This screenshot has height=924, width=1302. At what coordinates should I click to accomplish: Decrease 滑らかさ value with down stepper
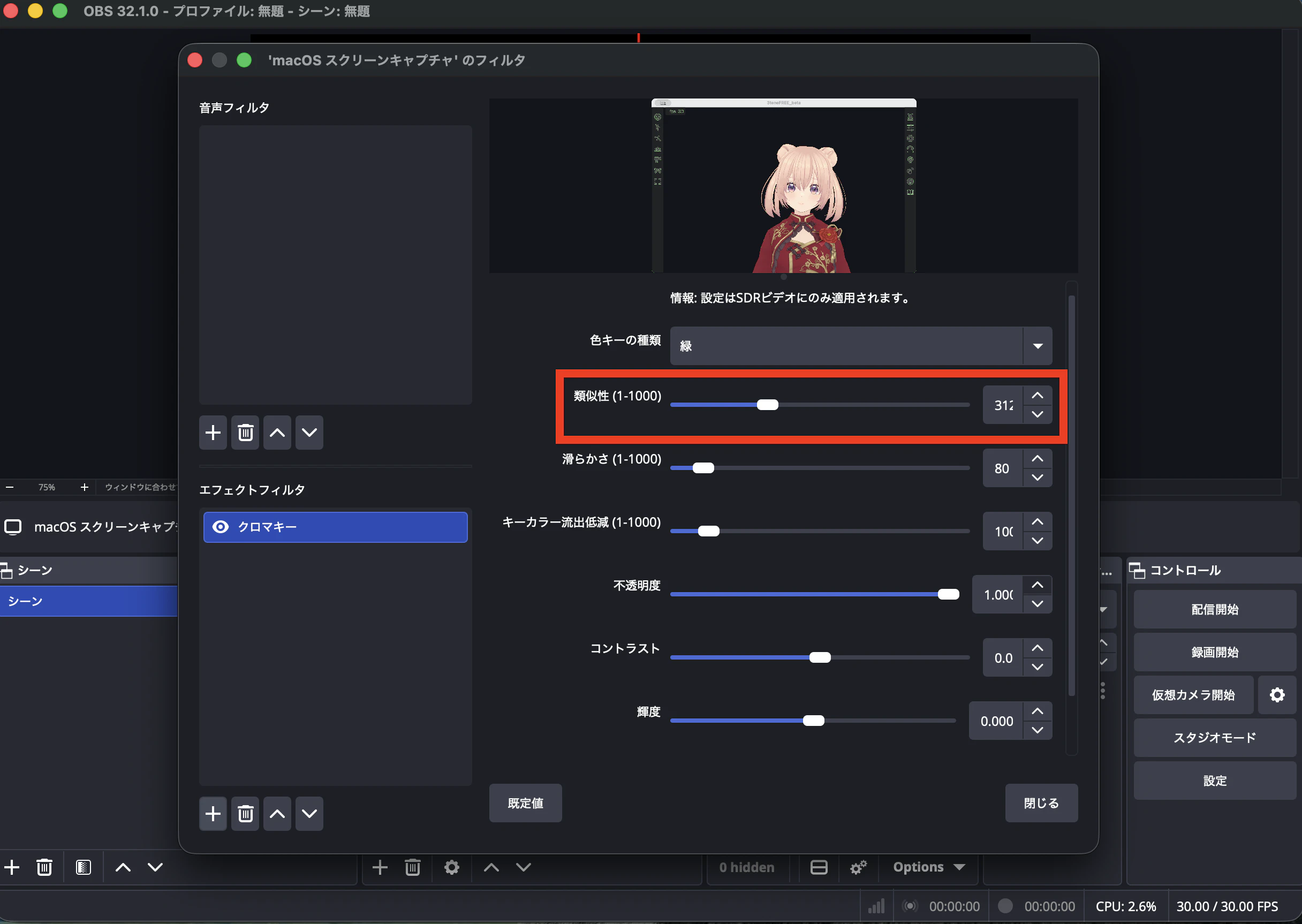(1038, 478)
